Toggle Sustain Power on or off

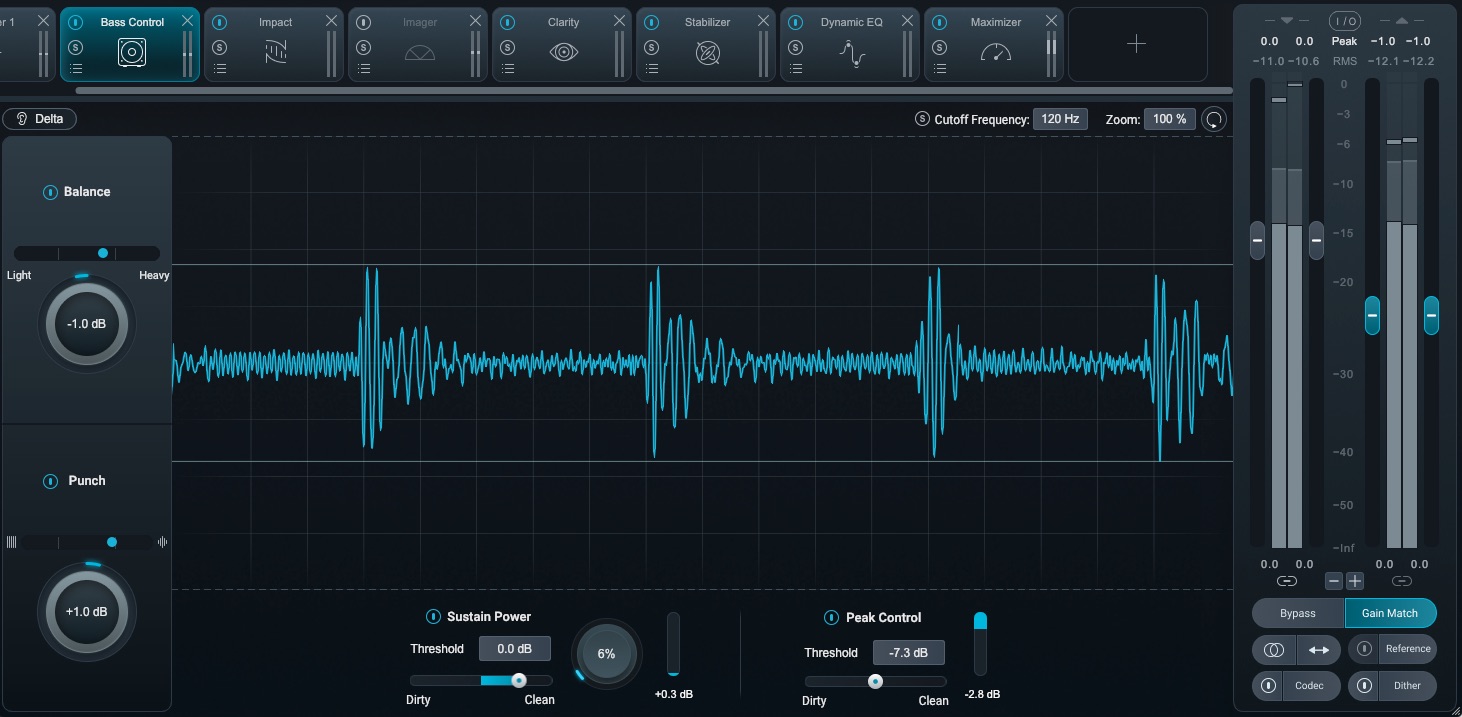[x=433, y=617]
